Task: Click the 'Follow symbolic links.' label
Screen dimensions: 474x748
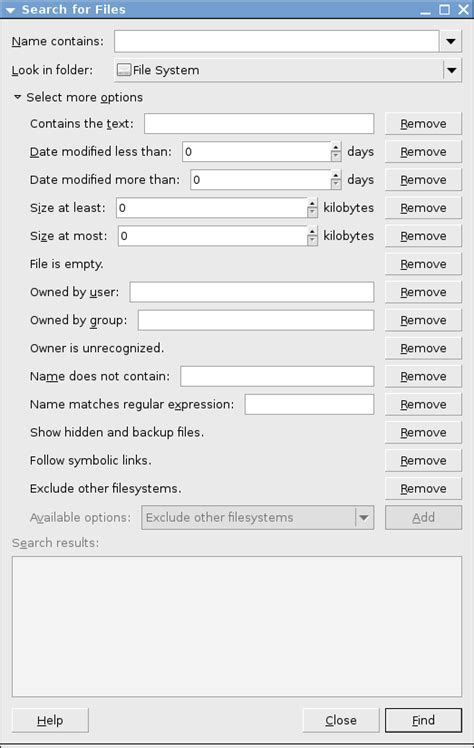Action: pos(91,461)
